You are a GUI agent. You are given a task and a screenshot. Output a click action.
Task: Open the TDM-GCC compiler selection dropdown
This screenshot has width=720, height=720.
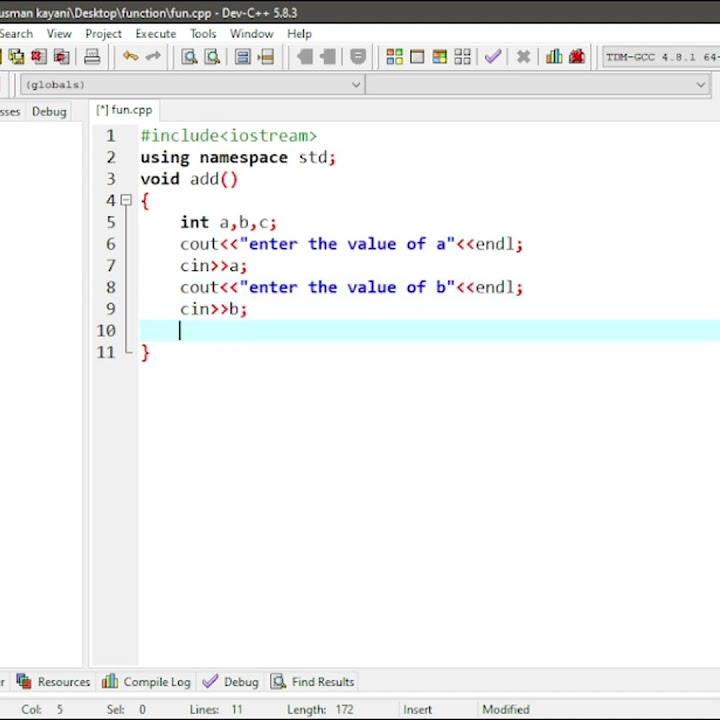click(661, 57)
